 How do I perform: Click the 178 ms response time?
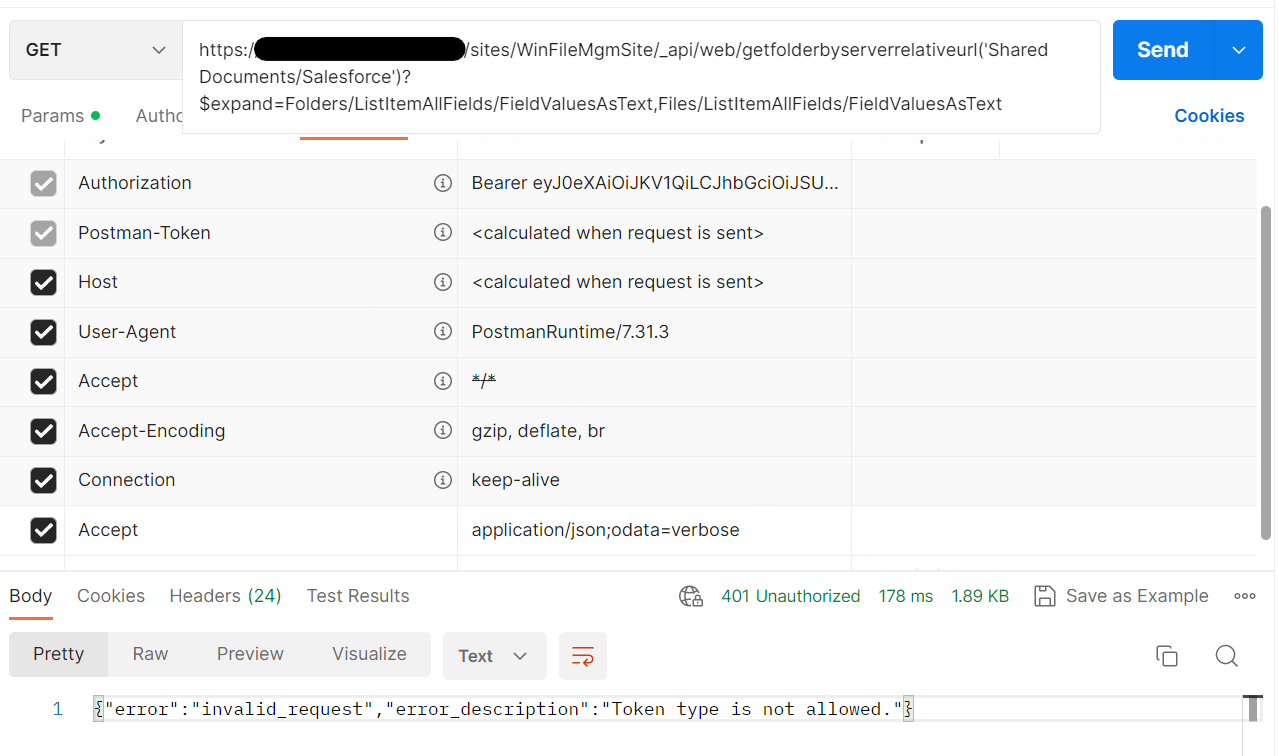pyautogui.click(x=906, y=596)
